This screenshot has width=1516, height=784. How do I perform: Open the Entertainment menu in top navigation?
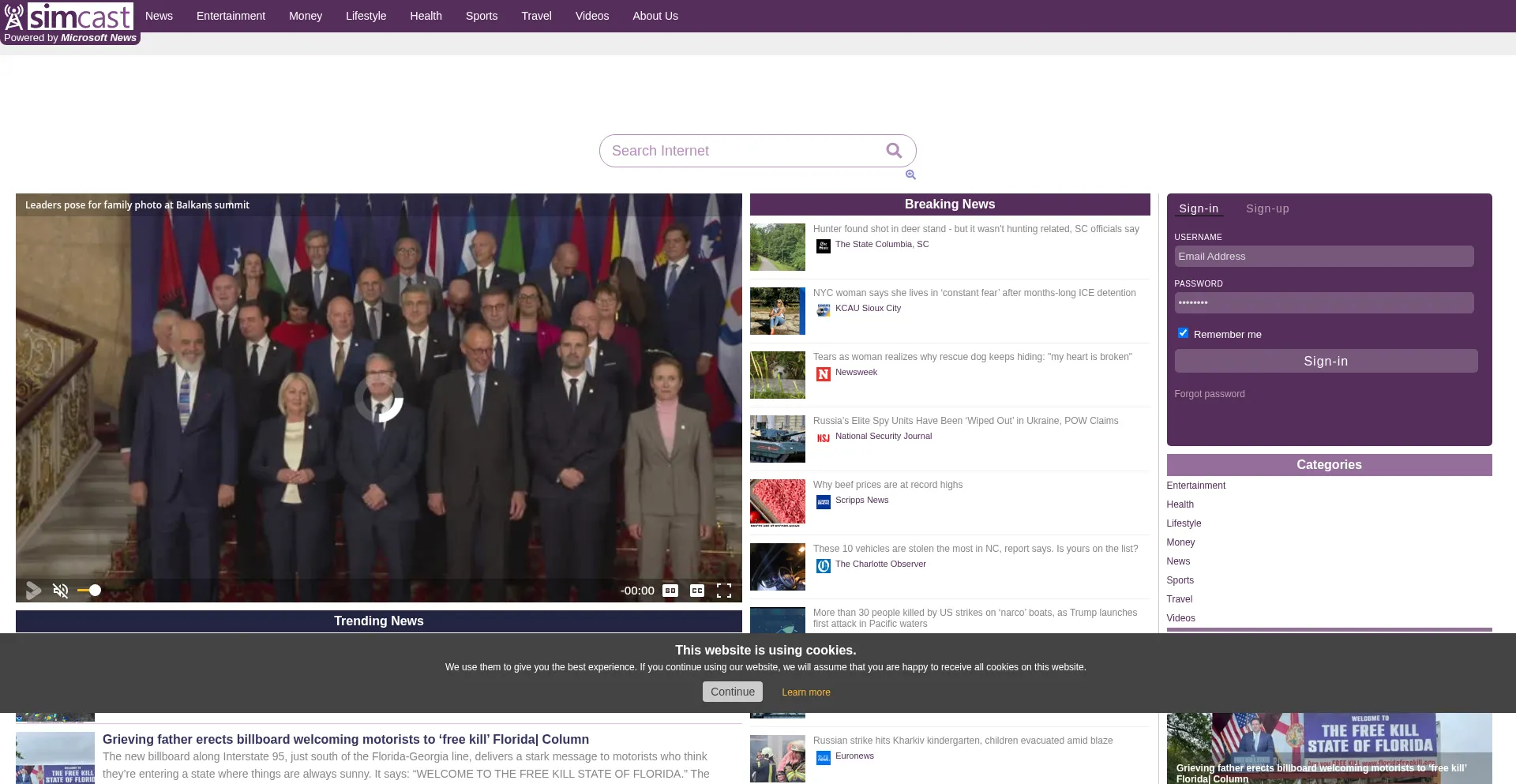click(231, 16)
